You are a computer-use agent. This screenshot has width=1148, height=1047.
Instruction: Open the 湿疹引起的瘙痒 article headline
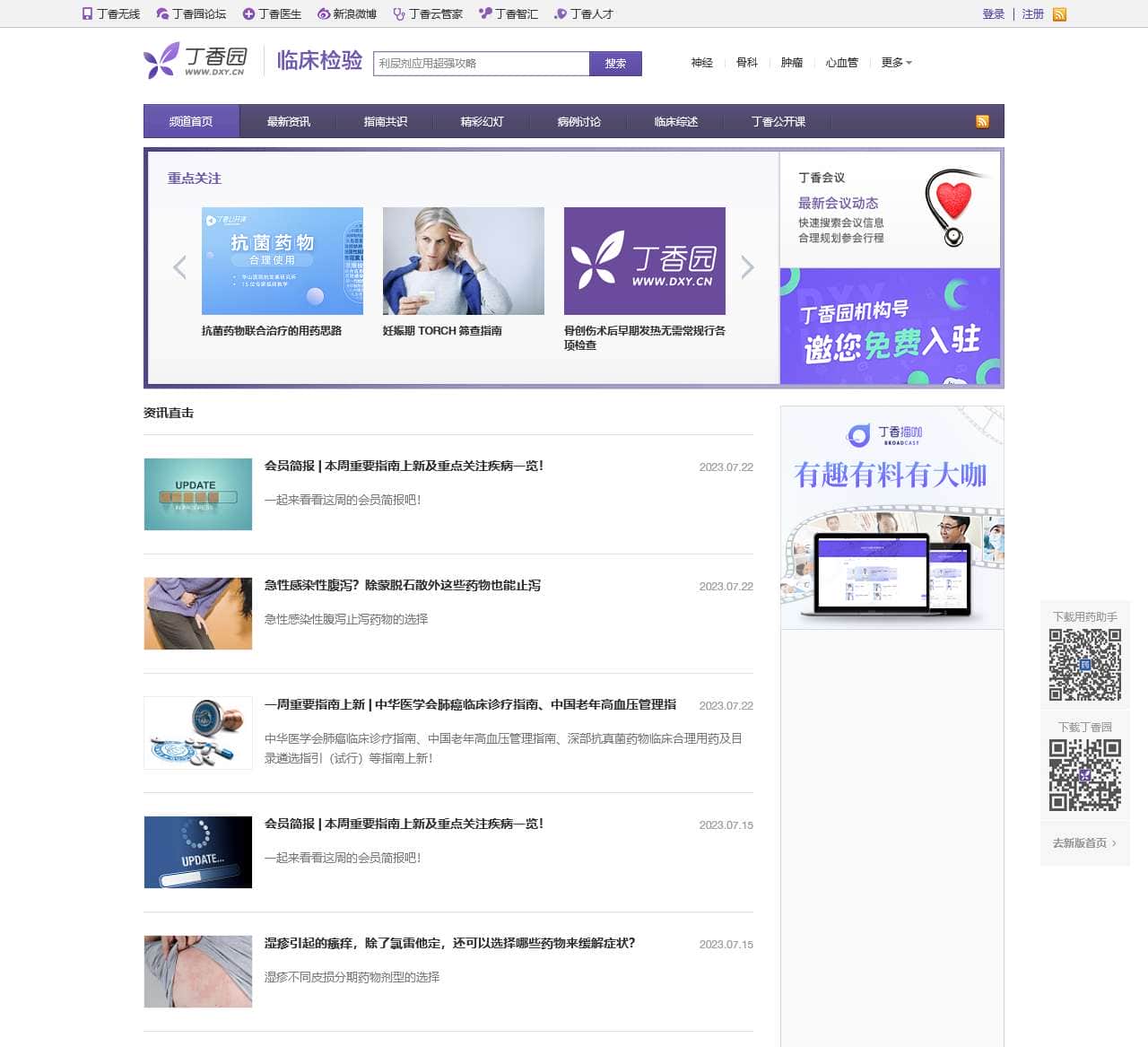pyautogui.click(x=450, y=944)
